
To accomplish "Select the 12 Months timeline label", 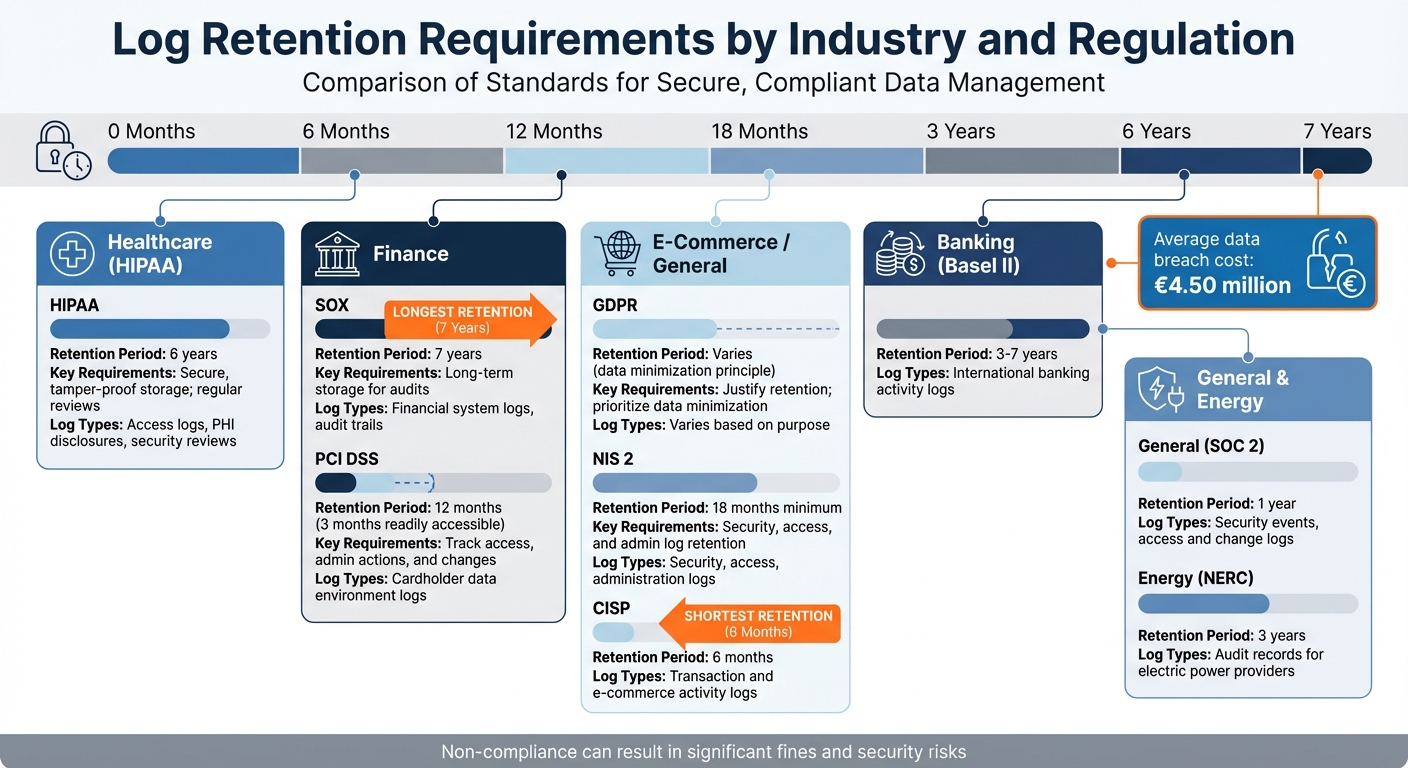I will 555,131.
